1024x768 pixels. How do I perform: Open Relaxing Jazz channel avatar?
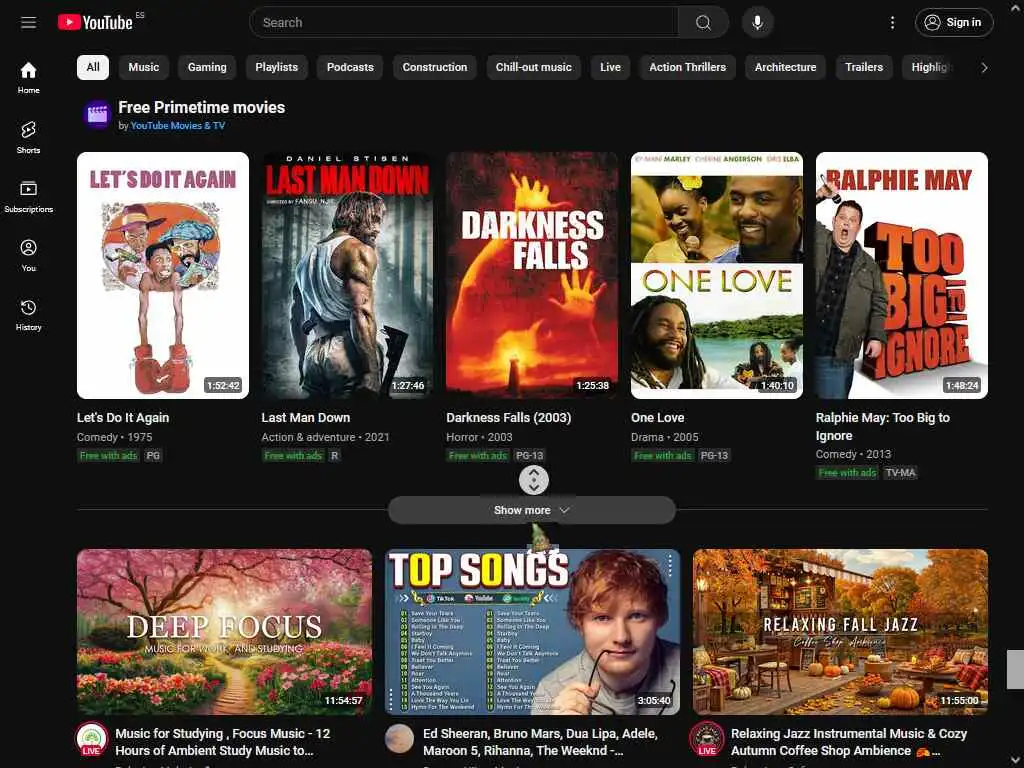click(707, 739)
